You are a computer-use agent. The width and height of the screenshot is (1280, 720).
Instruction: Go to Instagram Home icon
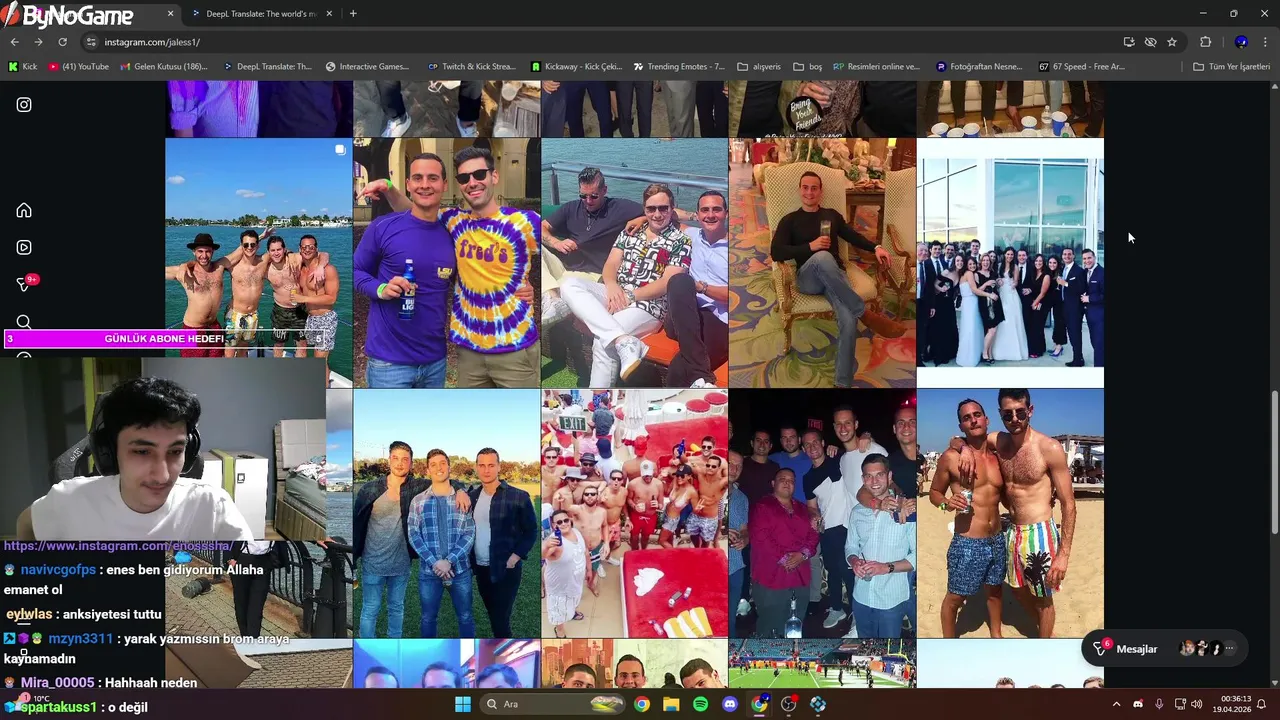coord(24,210)
